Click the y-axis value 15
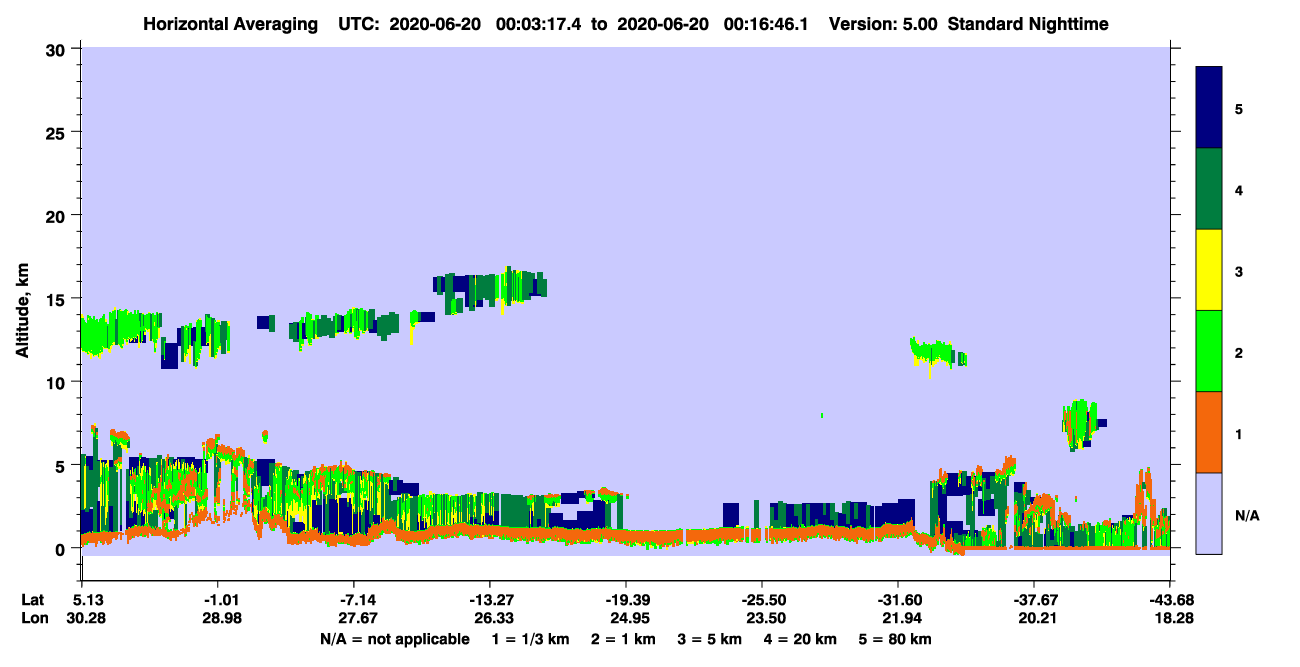This screenshot has width=1300, height=667. click(x=57, y=299)
